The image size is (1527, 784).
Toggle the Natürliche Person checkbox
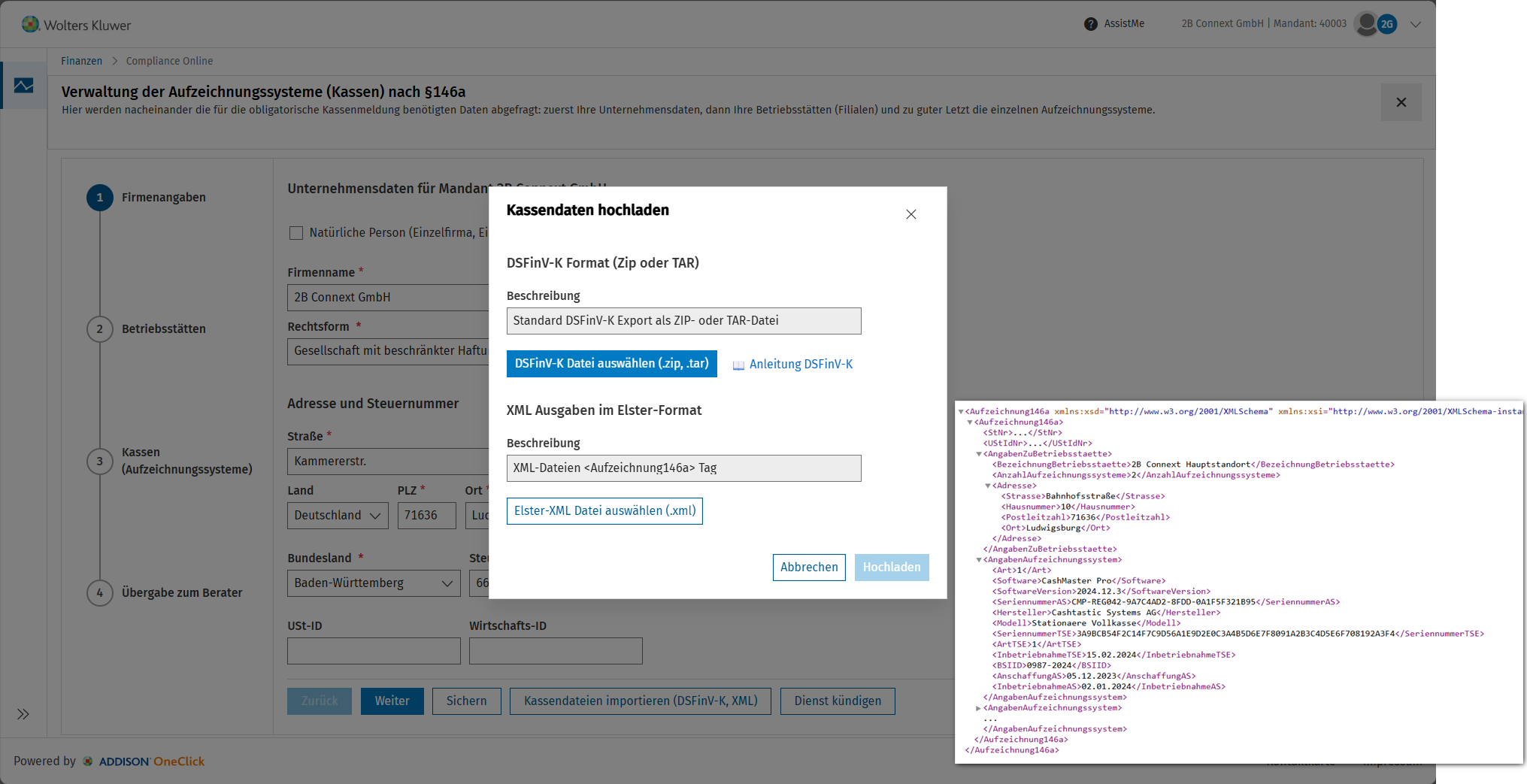coord(296,233)
